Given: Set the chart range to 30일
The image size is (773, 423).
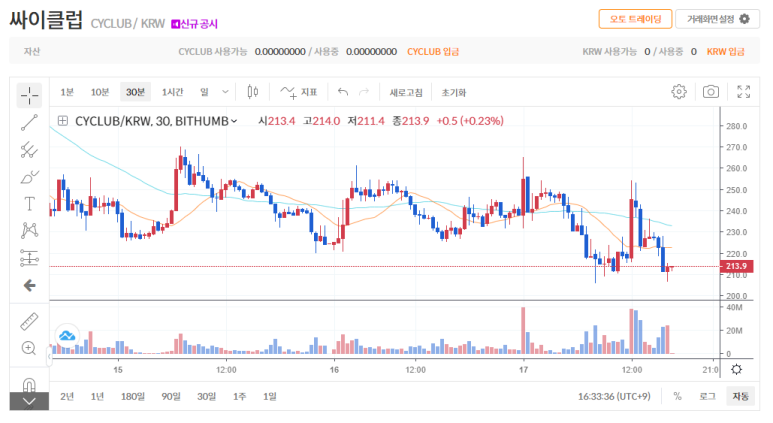Looking at the screenshot, I should tap(207, 396).
